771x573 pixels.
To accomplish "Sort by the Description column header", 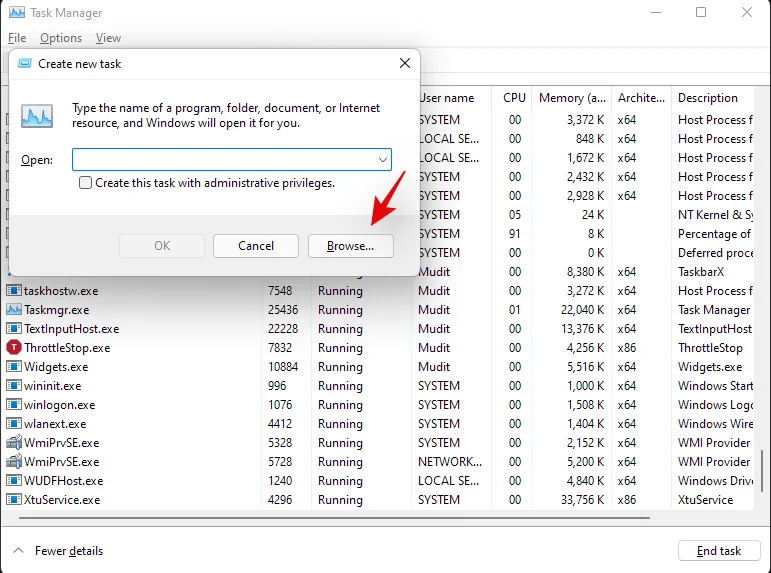I will click(x=708, y=98).
